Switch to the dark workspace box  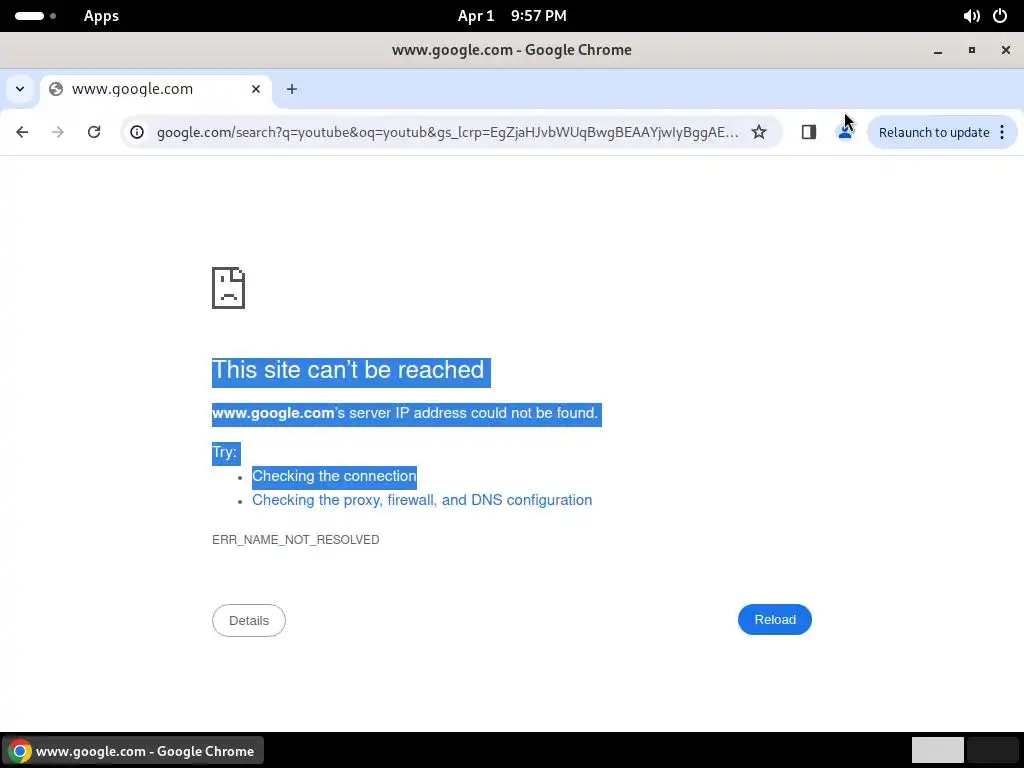pos(992,750)
